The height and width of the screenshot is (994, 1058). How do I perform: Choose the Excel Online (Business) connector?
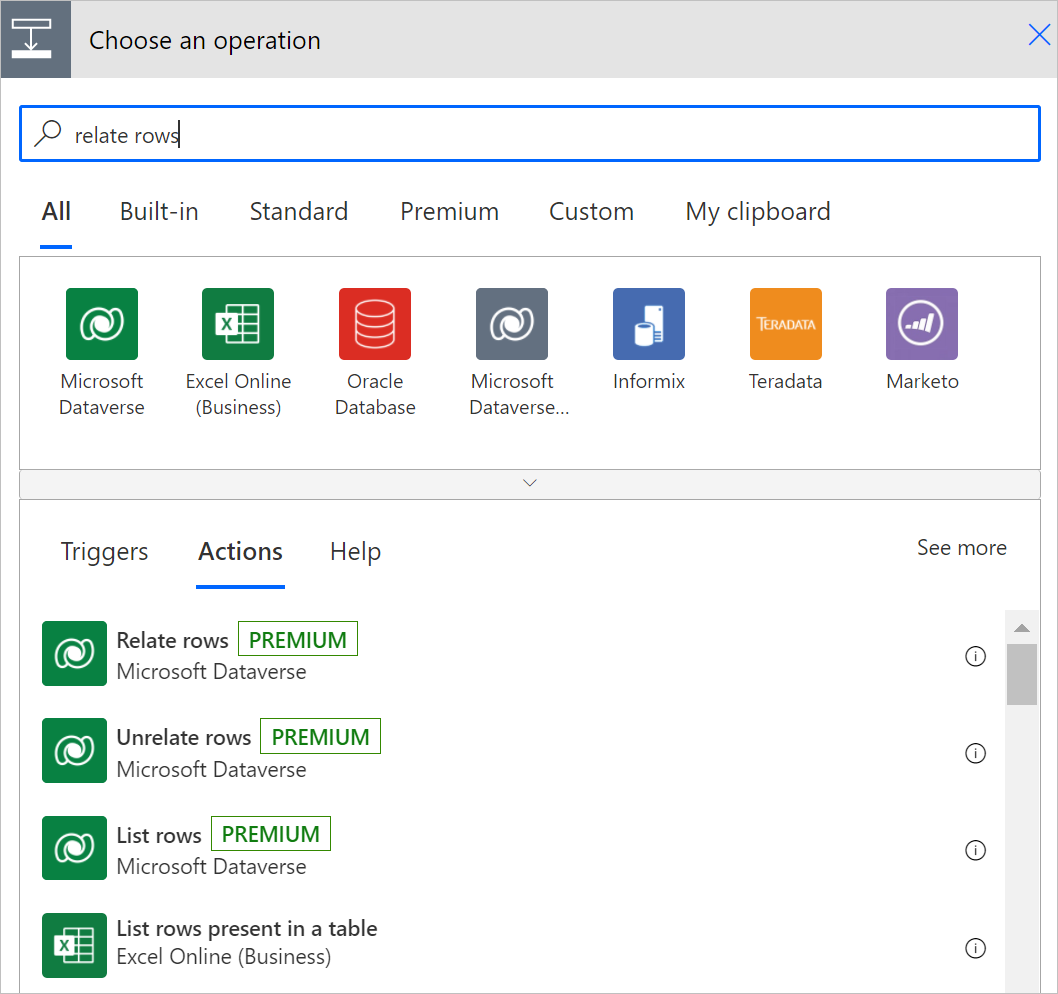[238, 324]
